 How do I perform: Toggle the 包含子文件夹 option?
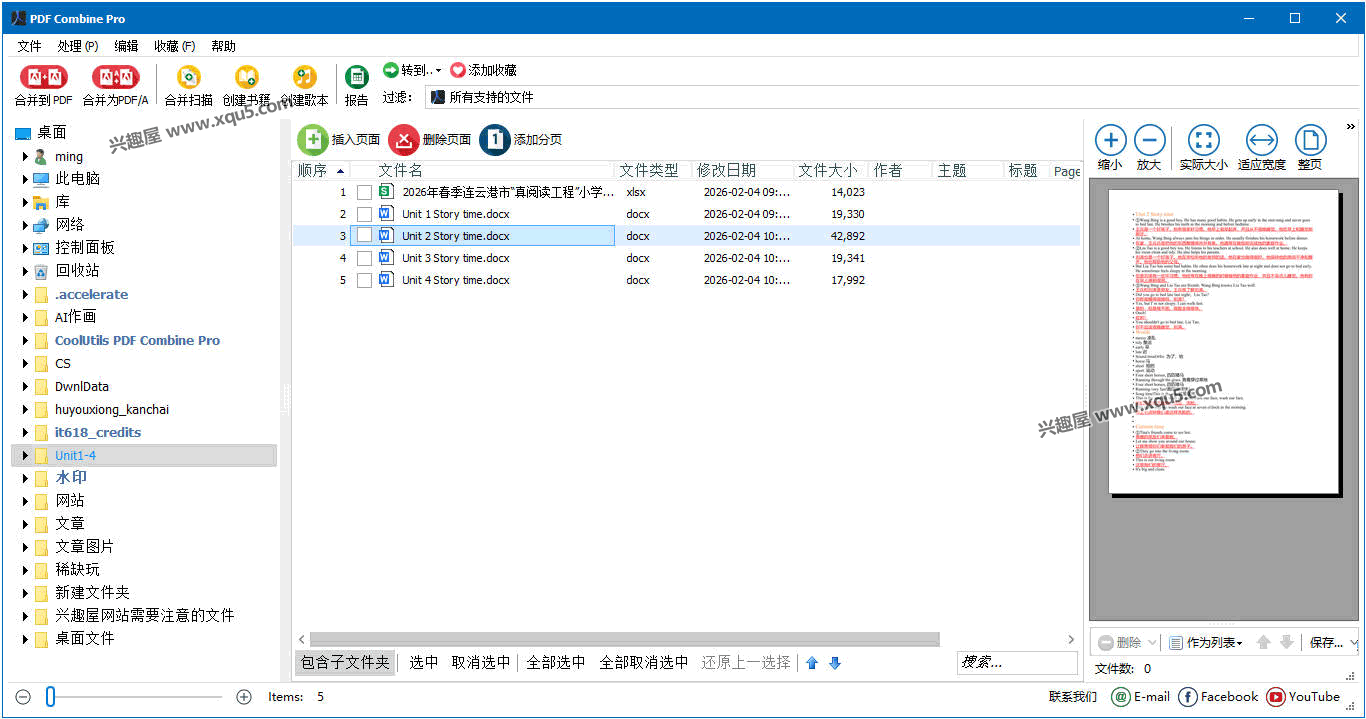tap(345, 662)
